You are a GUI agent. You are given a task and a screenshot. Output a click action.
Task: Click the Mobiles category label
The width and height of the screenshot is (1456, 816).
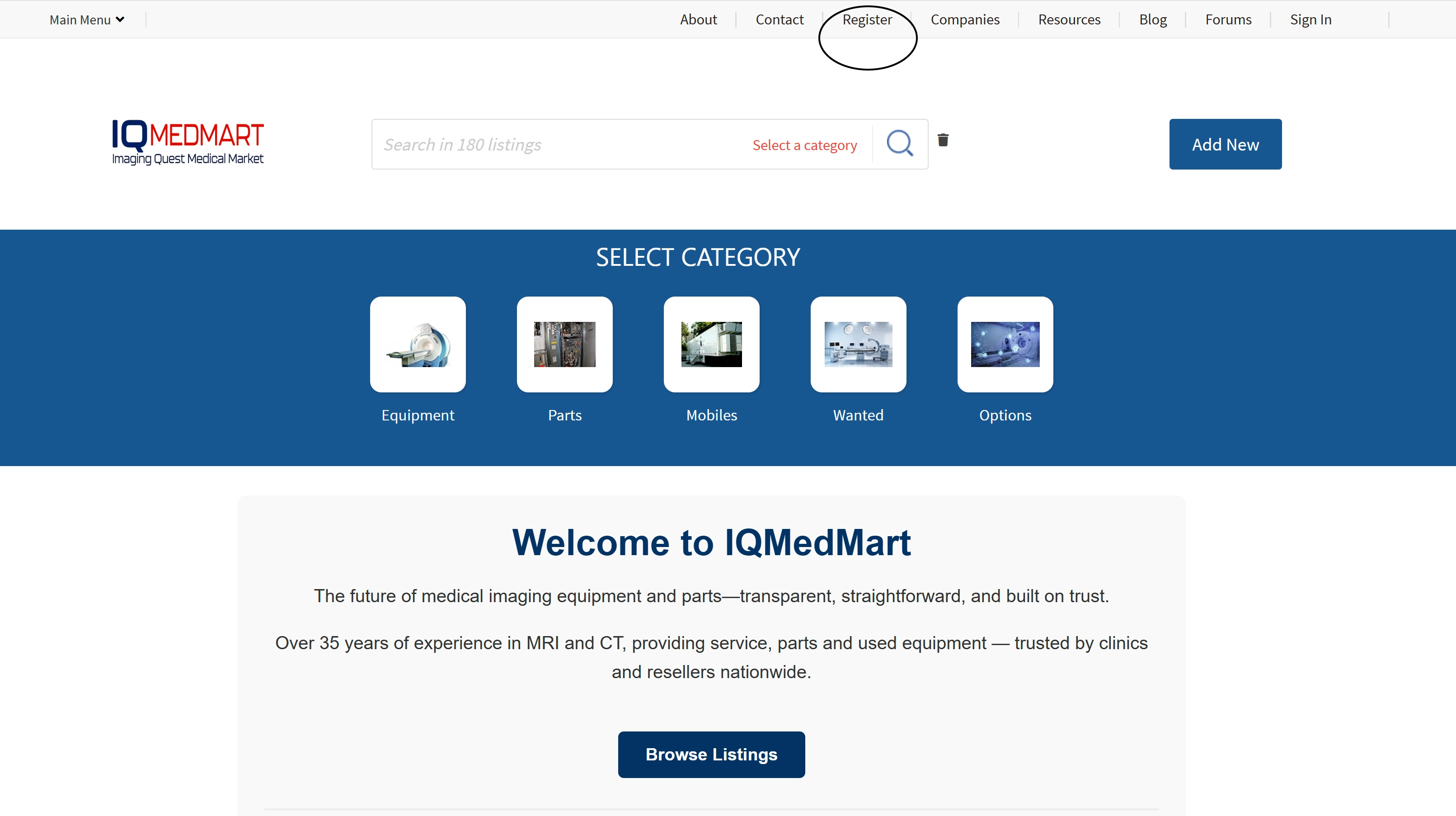click(x=712, y=415)
